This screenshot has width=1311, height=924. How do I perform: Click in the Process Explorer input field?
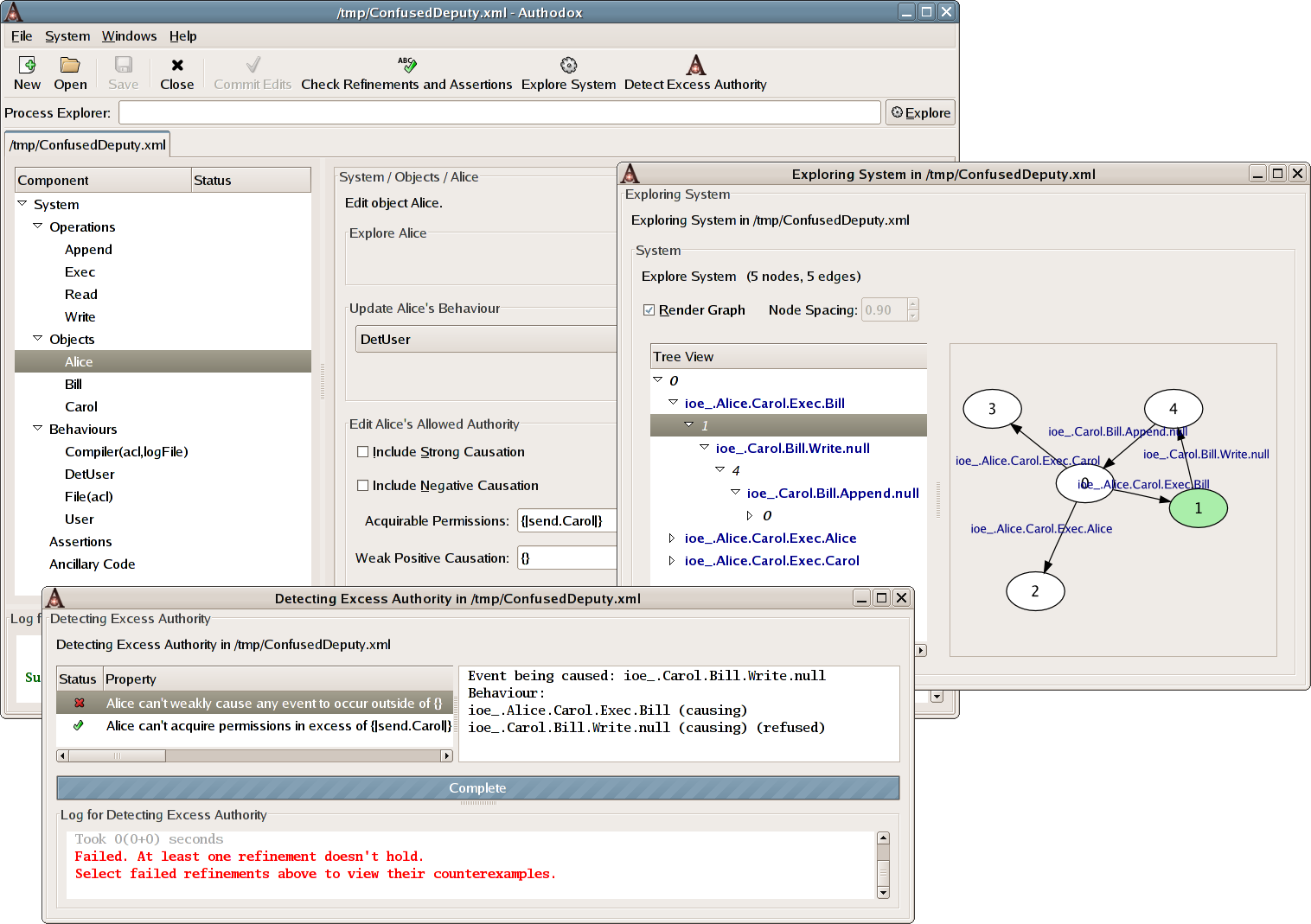click(499, 112)
